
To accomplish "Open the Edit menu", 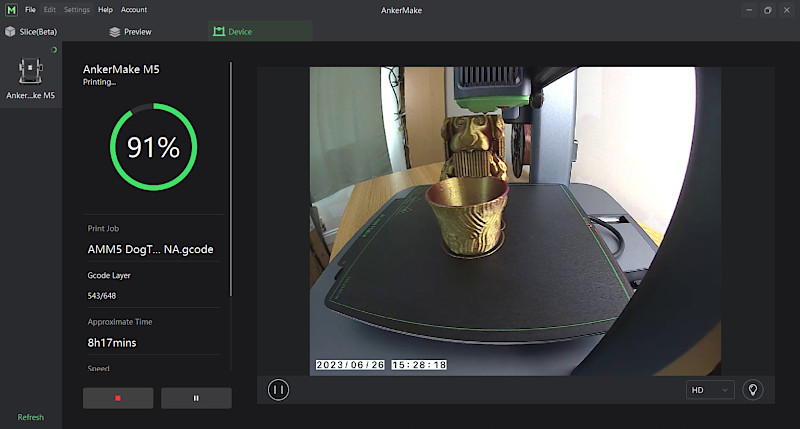I will [x=49, y=10].
